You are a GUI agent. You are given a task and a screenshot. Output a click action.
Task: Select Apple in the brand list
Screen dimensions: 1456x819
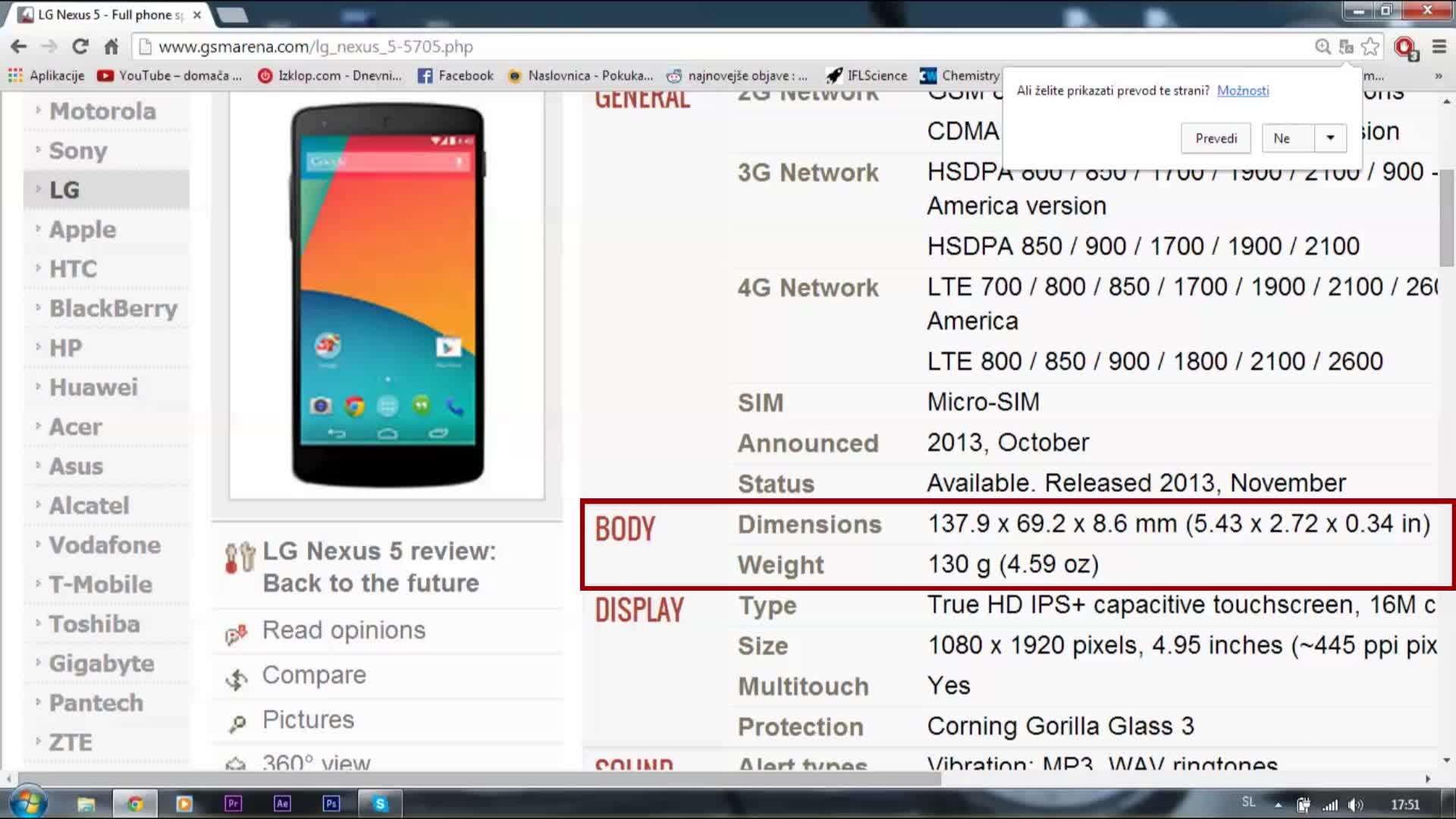pos(83,230)
